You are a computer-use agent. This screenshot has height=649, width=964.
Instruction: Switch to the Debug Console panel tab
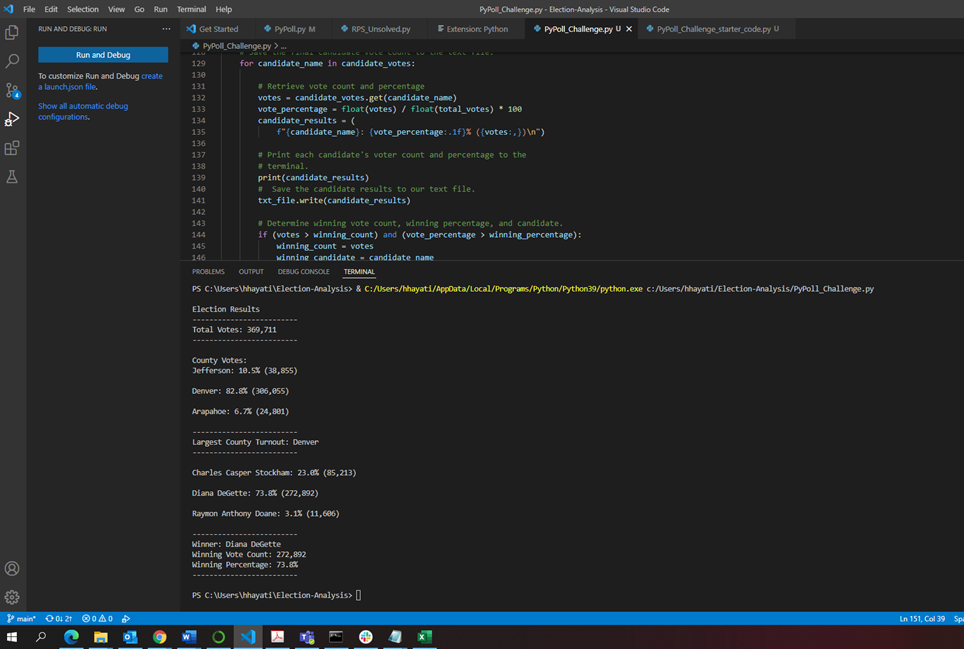[x=303, y=272]
